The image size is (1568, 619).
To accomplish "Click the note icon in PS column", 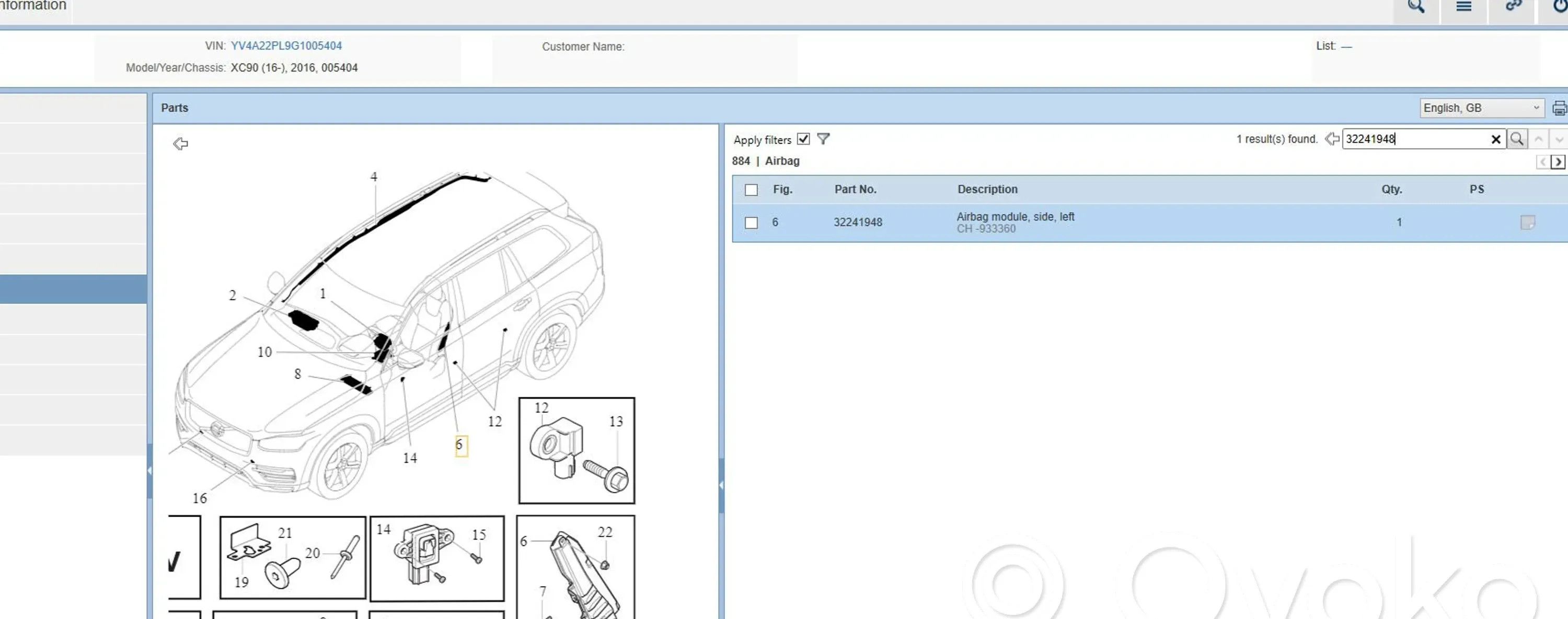I will (1527, 223).
